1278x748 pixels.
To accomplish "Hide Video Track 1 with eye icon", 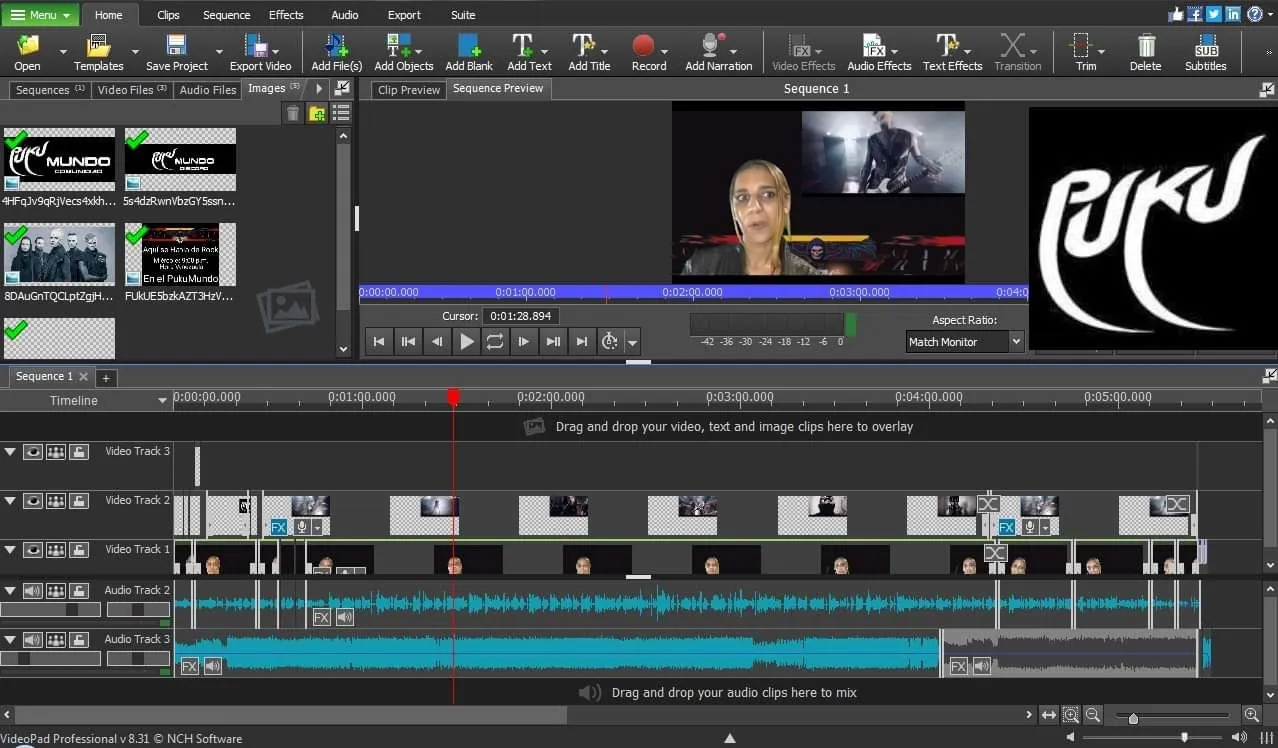I will (33, 550).
